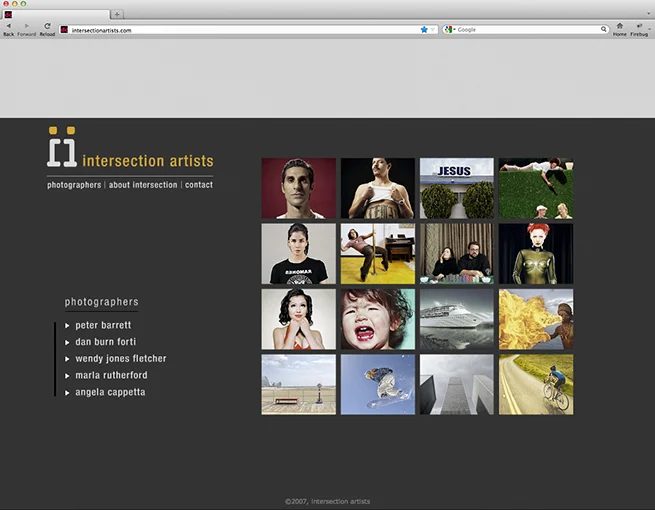Screen dimensions: 655x510
Task: View the woman in black t-shirt portrait
Action: pyautogui.click(x=299, y=254)
